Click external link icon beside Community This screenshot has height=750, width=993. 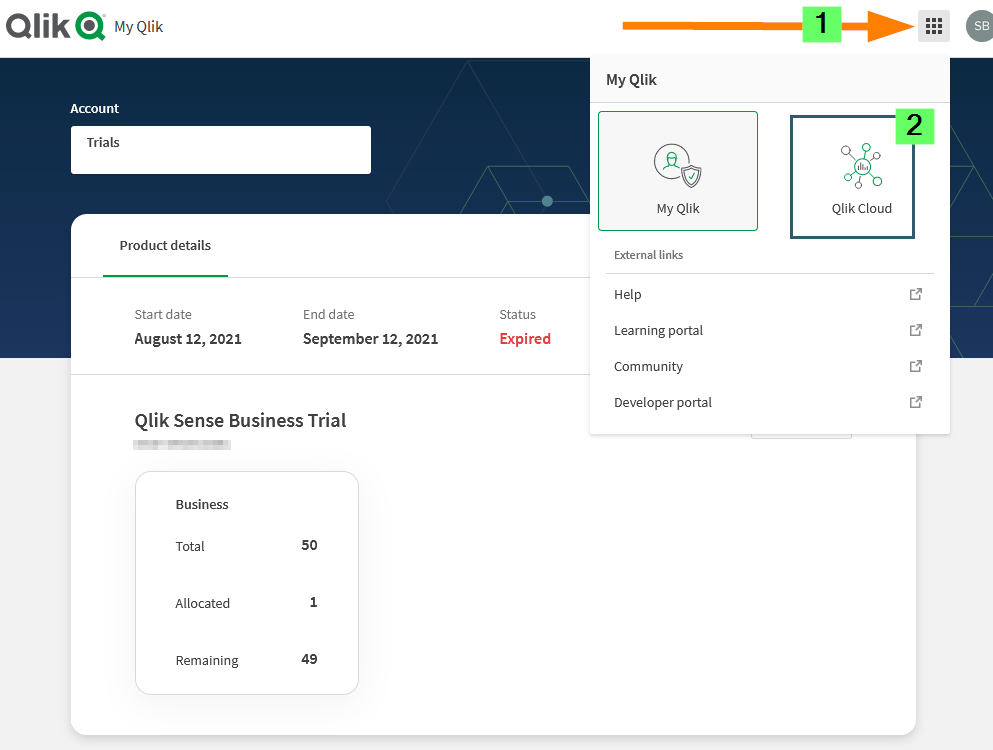coord(916,366)
